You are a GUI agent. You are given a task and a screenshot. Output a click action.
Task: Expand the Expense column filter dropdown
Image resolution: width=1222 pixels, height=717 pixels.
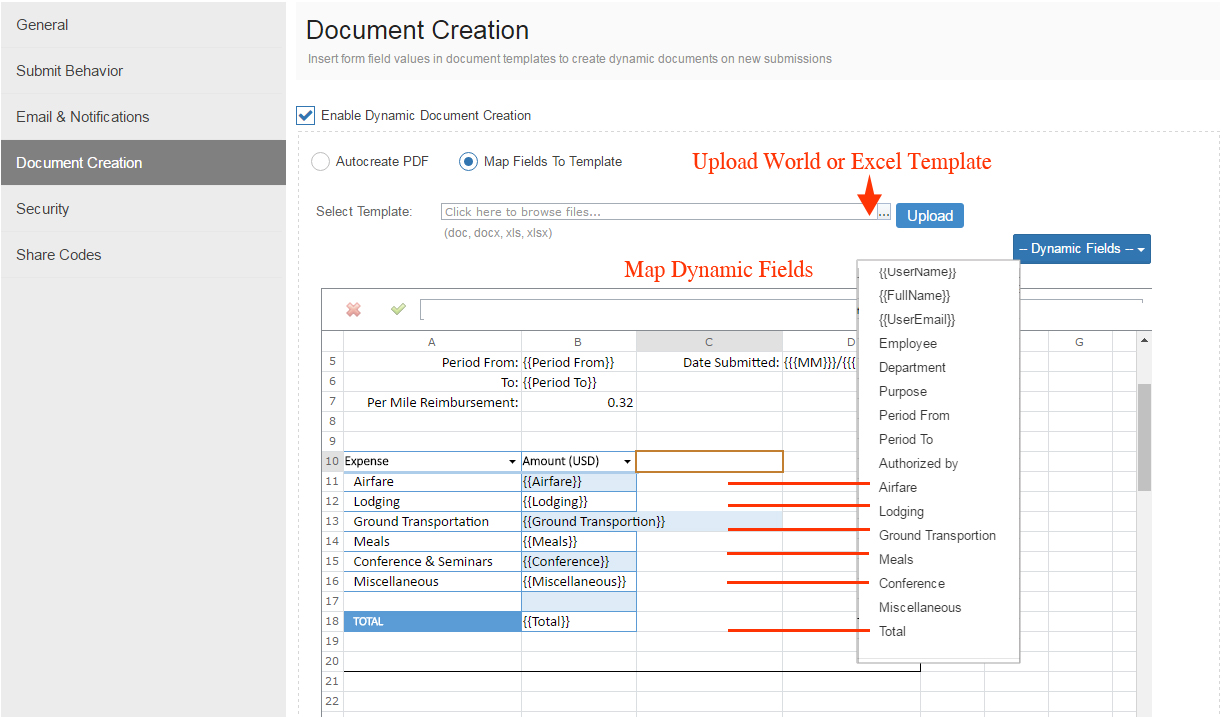tap(513, 462)
